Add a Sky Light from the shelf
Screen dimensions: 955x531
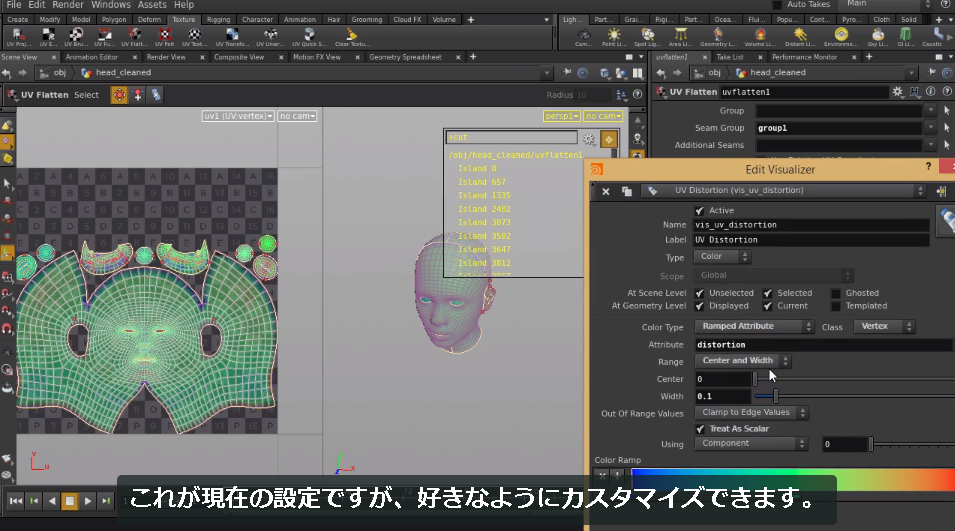(x=878, y=37)
